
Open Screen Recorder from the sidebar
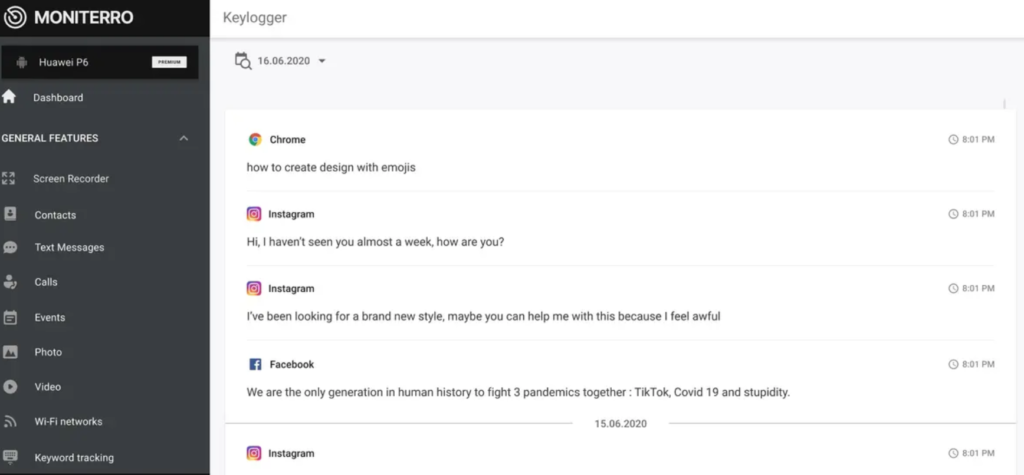point(71,178)
